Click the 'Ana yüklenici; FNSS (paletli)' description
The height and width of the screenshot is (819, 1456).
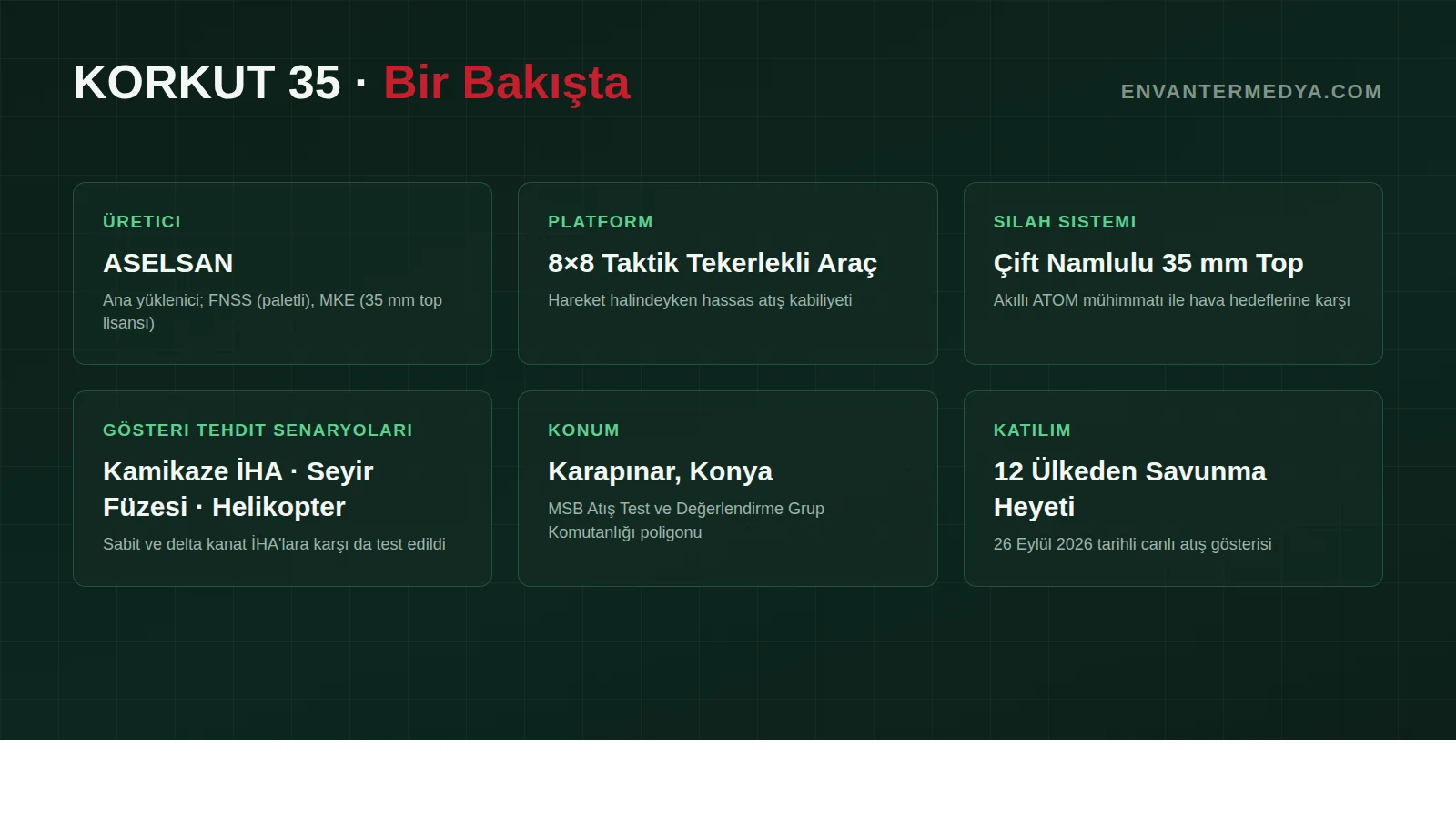coord(273,311)
